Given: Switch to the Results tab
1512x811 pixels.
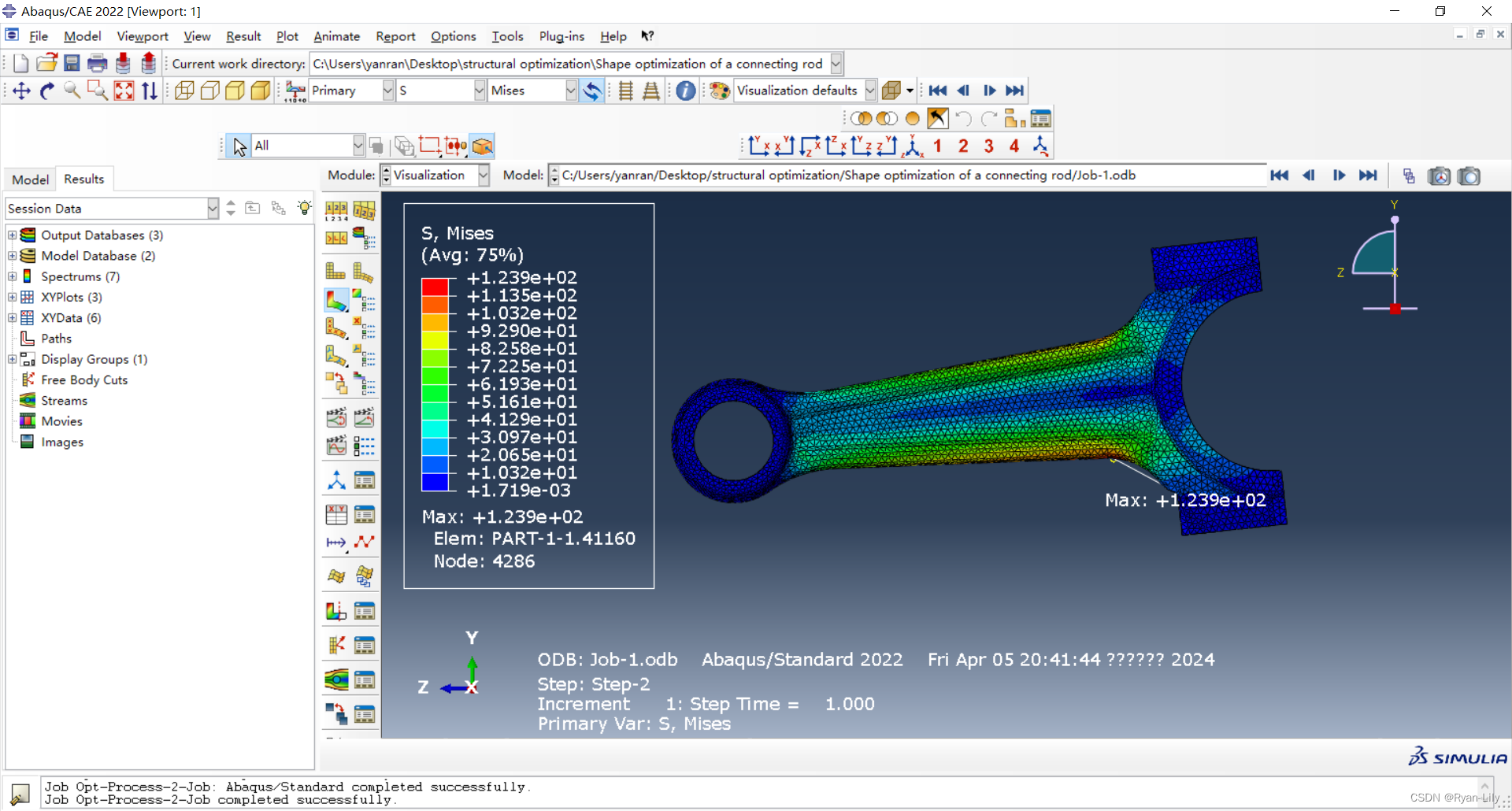Looking at the screenshot, I should (x=84, y=179).
